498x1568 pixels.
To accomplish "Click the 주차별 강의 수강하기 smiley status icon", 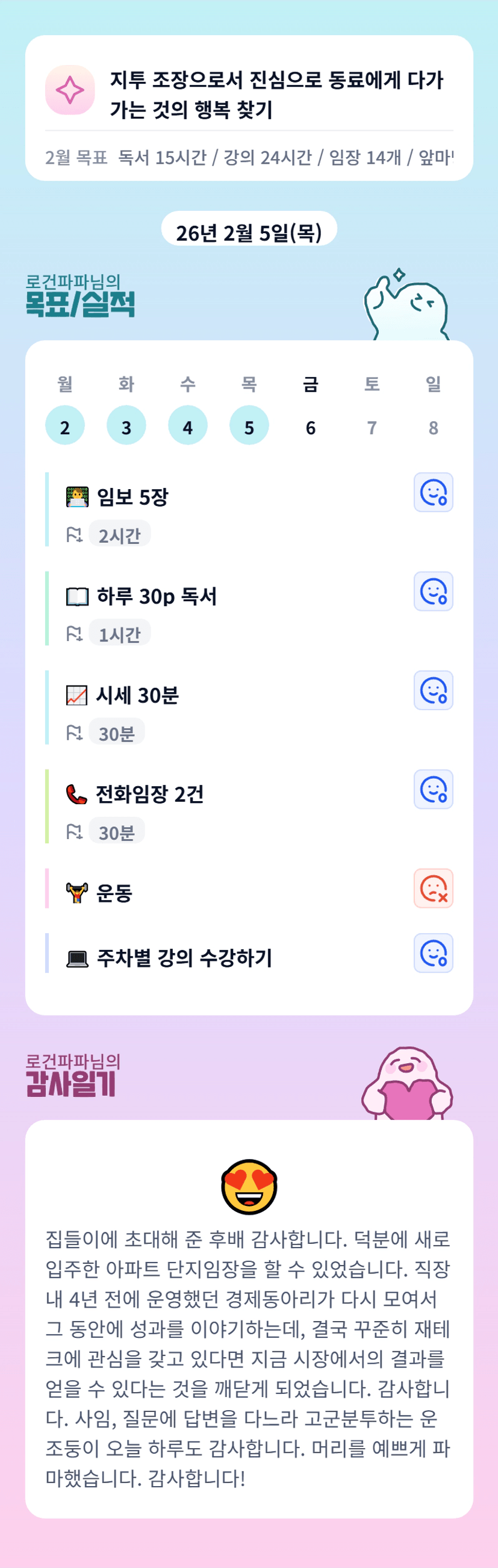I will tap(433, 953).
